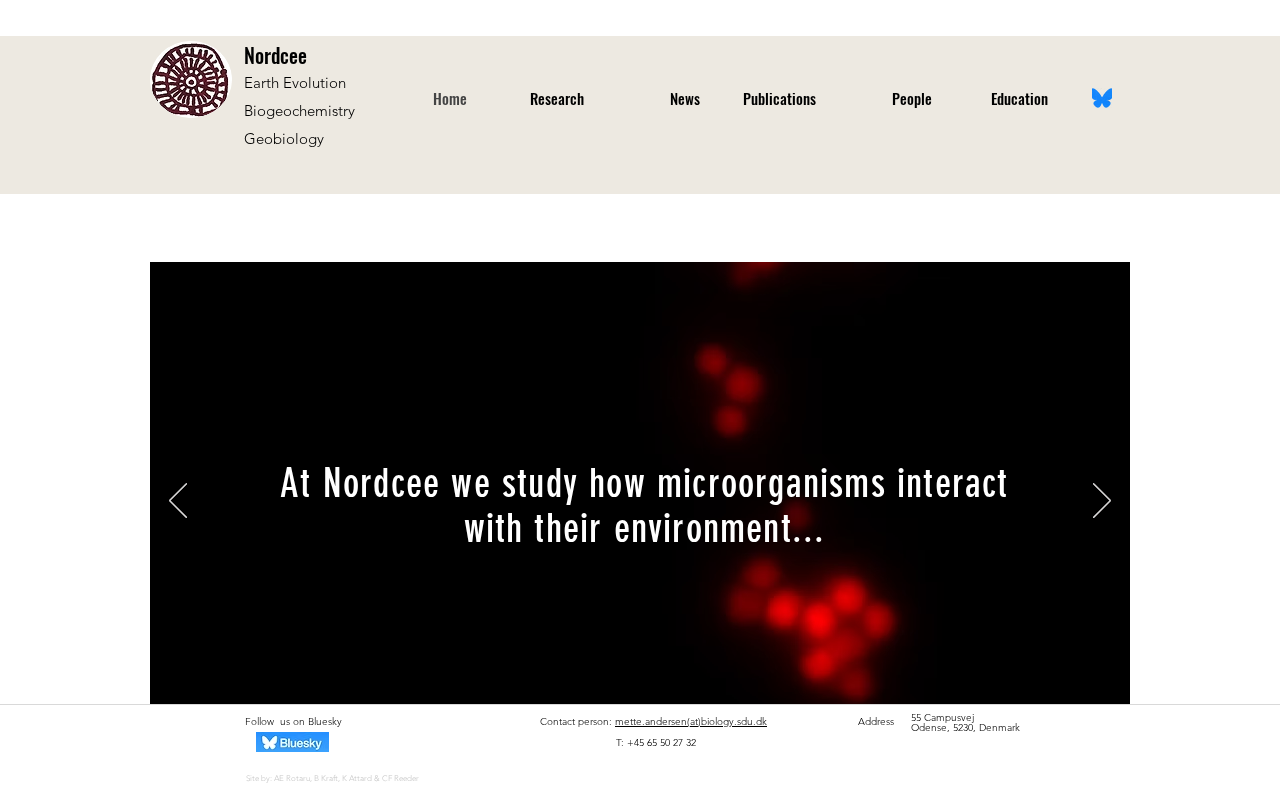1280x800 pixels.
Task: Open the Research menu item
Action: coord(557,98)
